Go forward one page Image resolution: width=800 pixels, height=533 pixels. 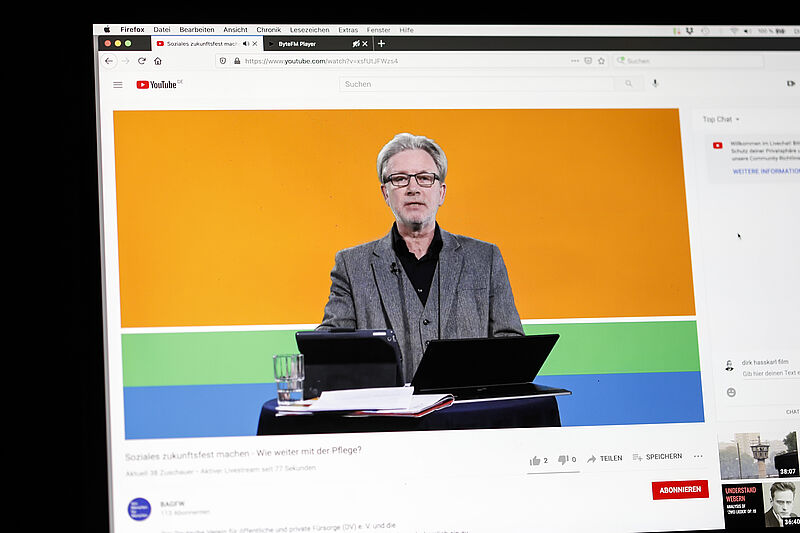126,61
